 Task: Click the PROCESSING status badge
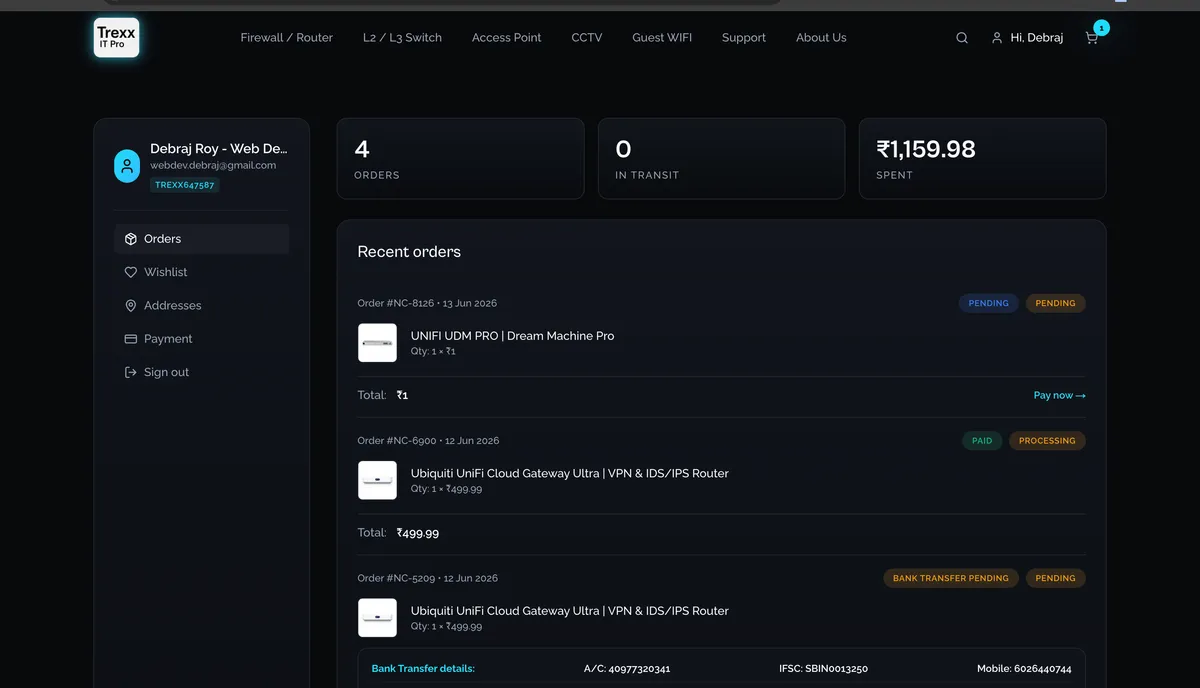point(1047,441)
